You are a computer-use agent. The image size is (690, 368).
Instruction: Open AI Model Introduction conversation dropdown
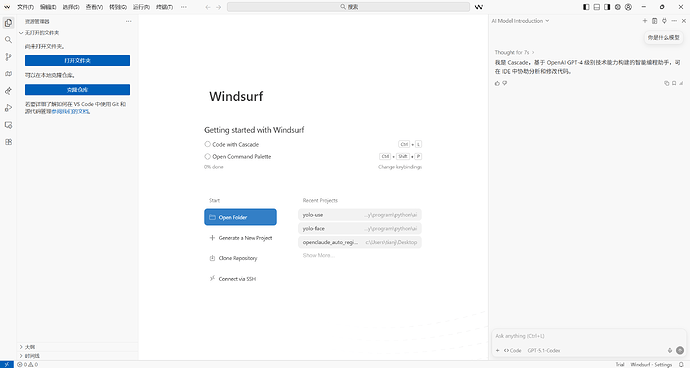[x=521, y=21]
